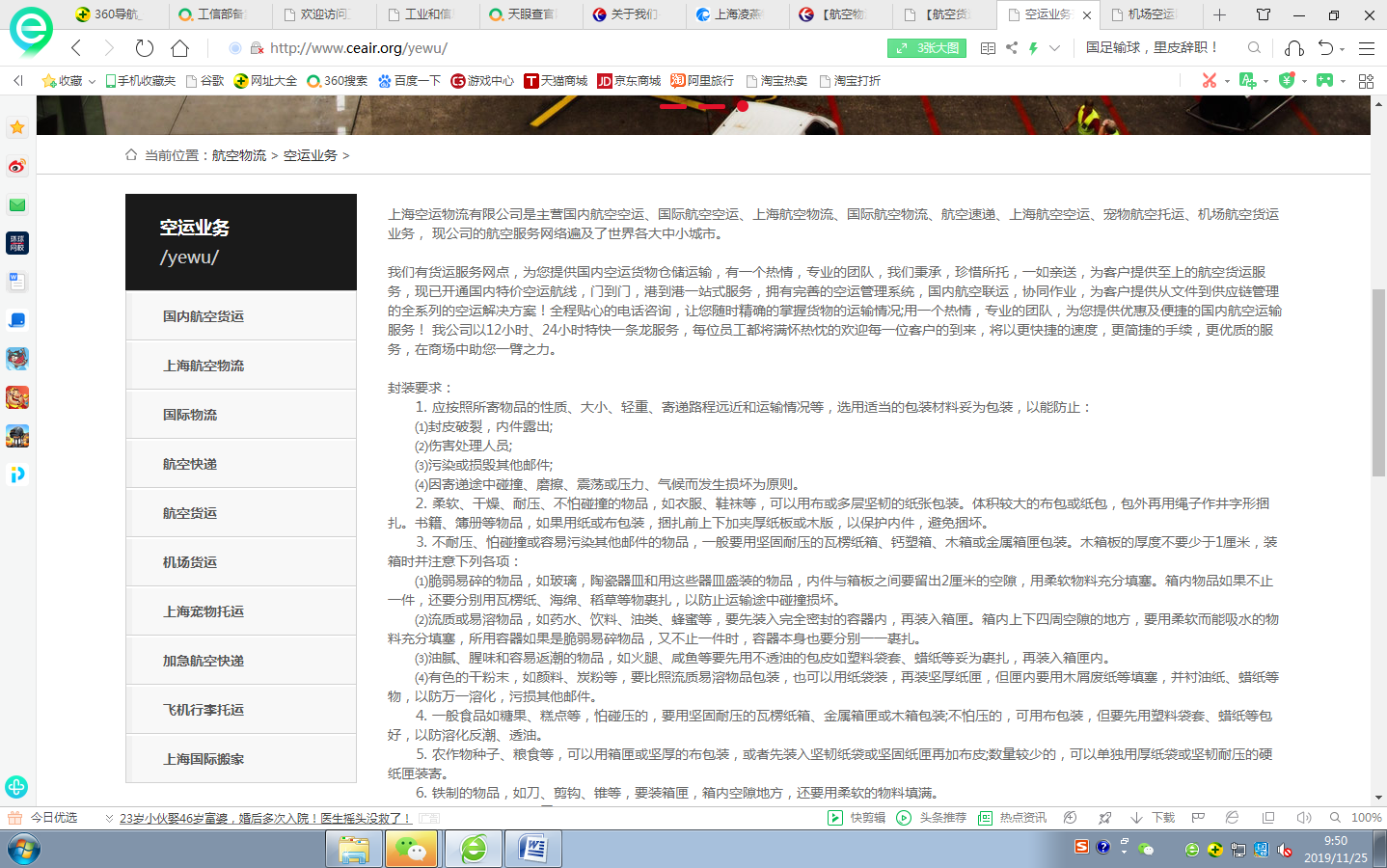This screenshot has height=868, width=1387.
Task: Select 航空快递 in side menu
Action: (241, 463)
